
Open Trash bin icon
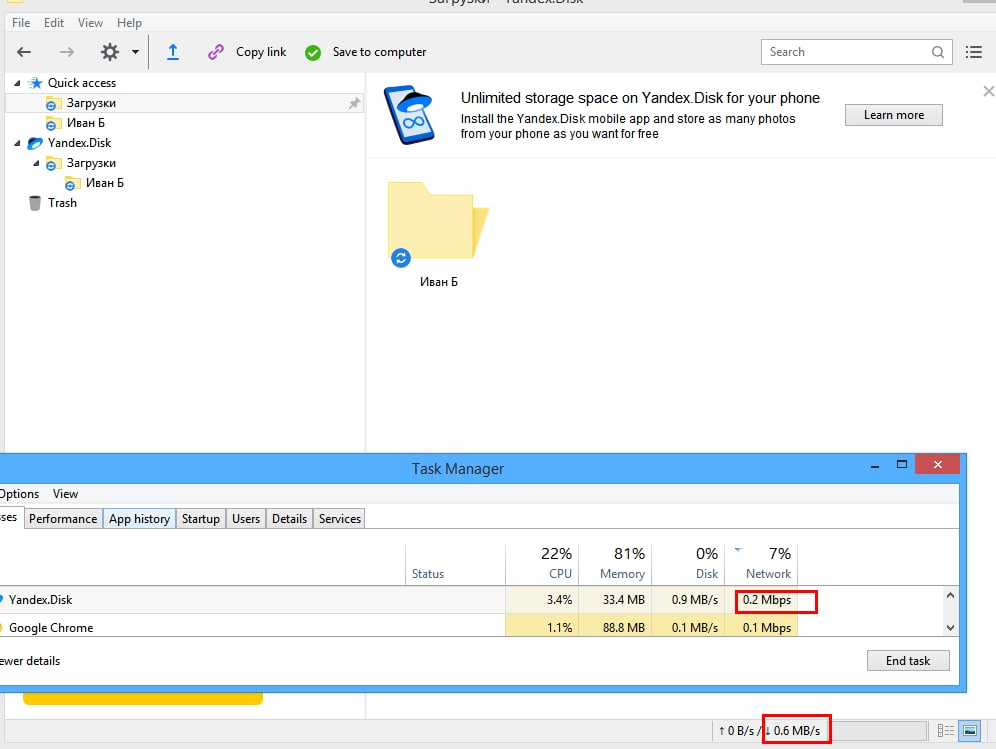point(35,203)
